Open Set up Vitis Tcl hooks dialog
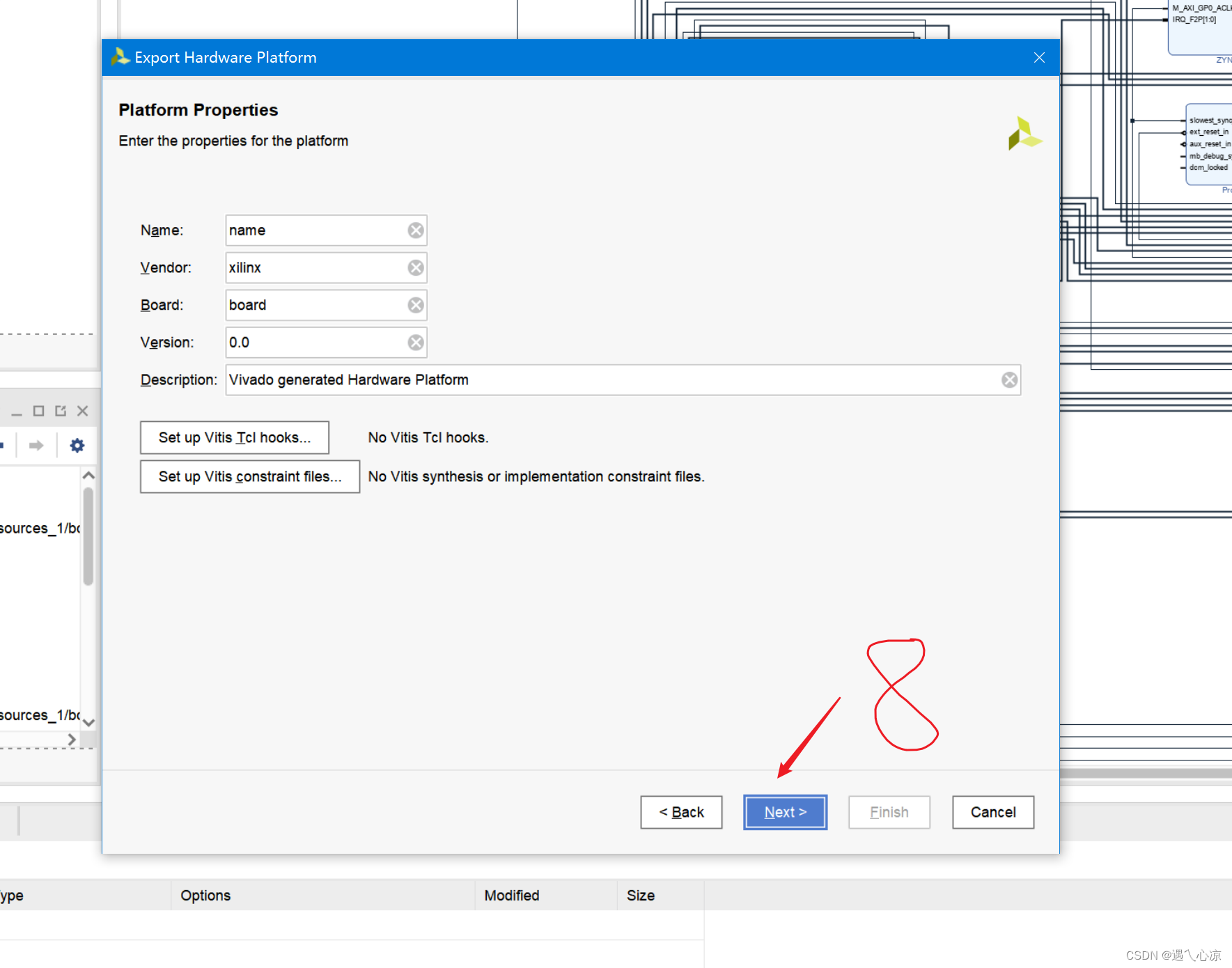Screen dimensions: 1232x968 (235, 438)
